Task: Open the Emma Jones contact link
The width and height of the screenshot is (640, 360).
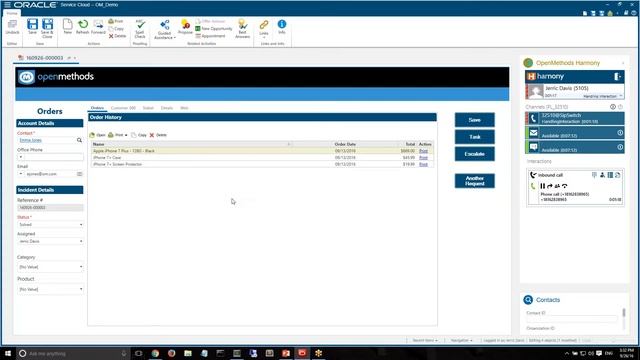Action: pos(31,140)
